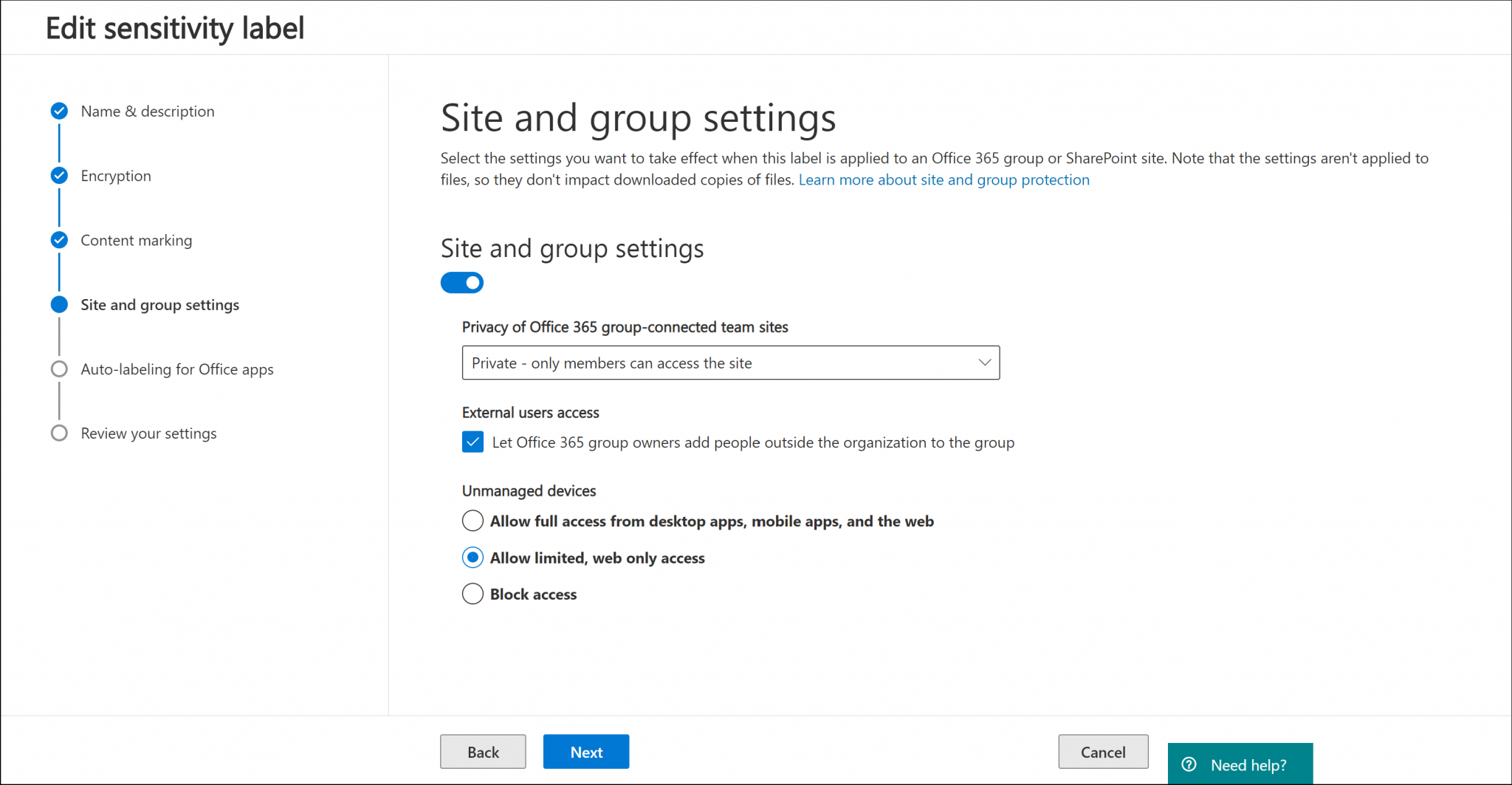
Task: Click the Back button
Action: (483, 751)
